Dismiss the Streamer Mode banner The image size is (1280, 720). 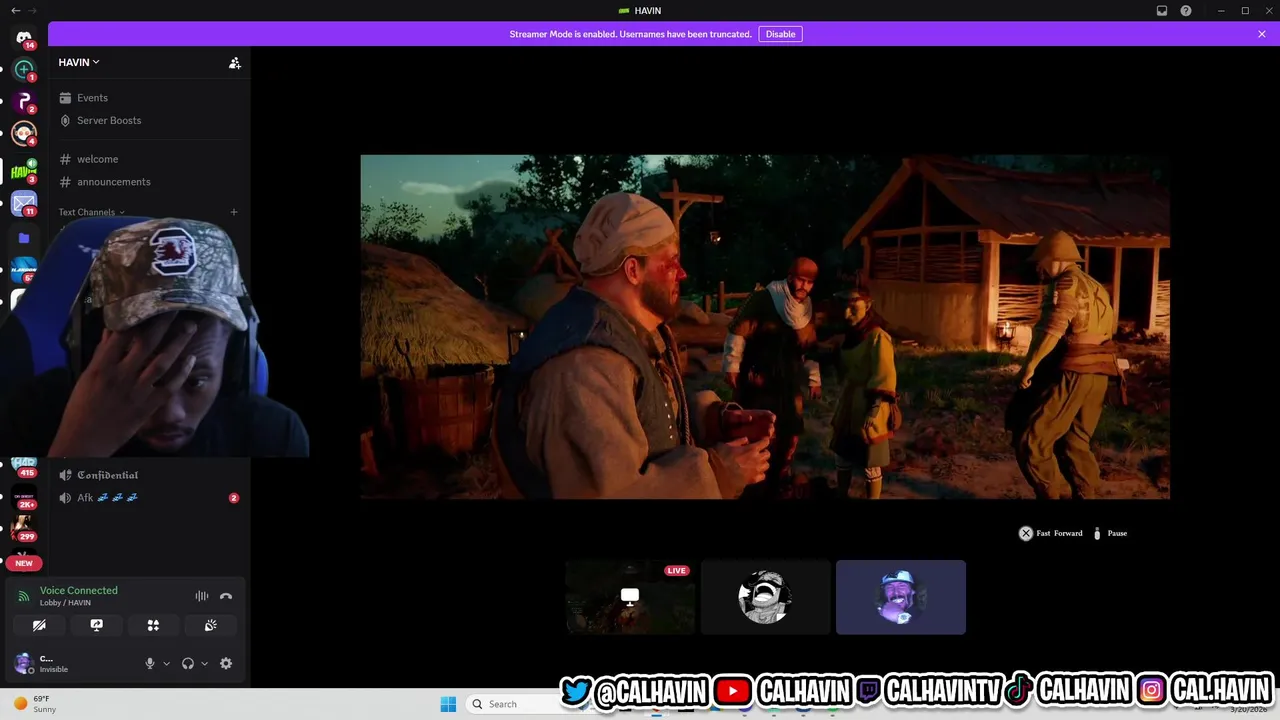(x=1262, y=34)
